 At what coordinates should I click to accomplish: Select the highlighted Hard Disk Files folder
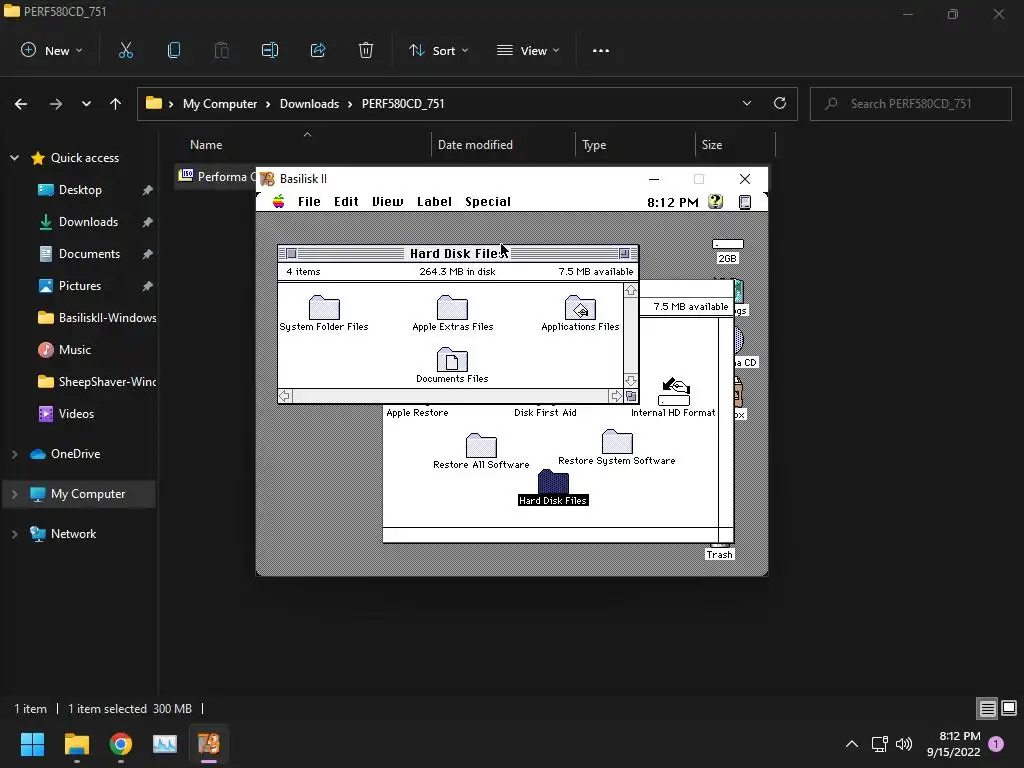click(553, 487)
